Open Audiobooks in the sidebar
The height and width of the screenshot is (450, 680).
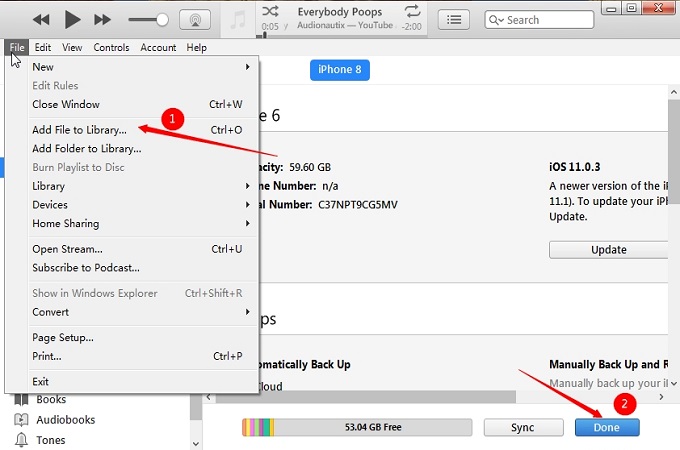pyautogui.click(x=65, y=420)
